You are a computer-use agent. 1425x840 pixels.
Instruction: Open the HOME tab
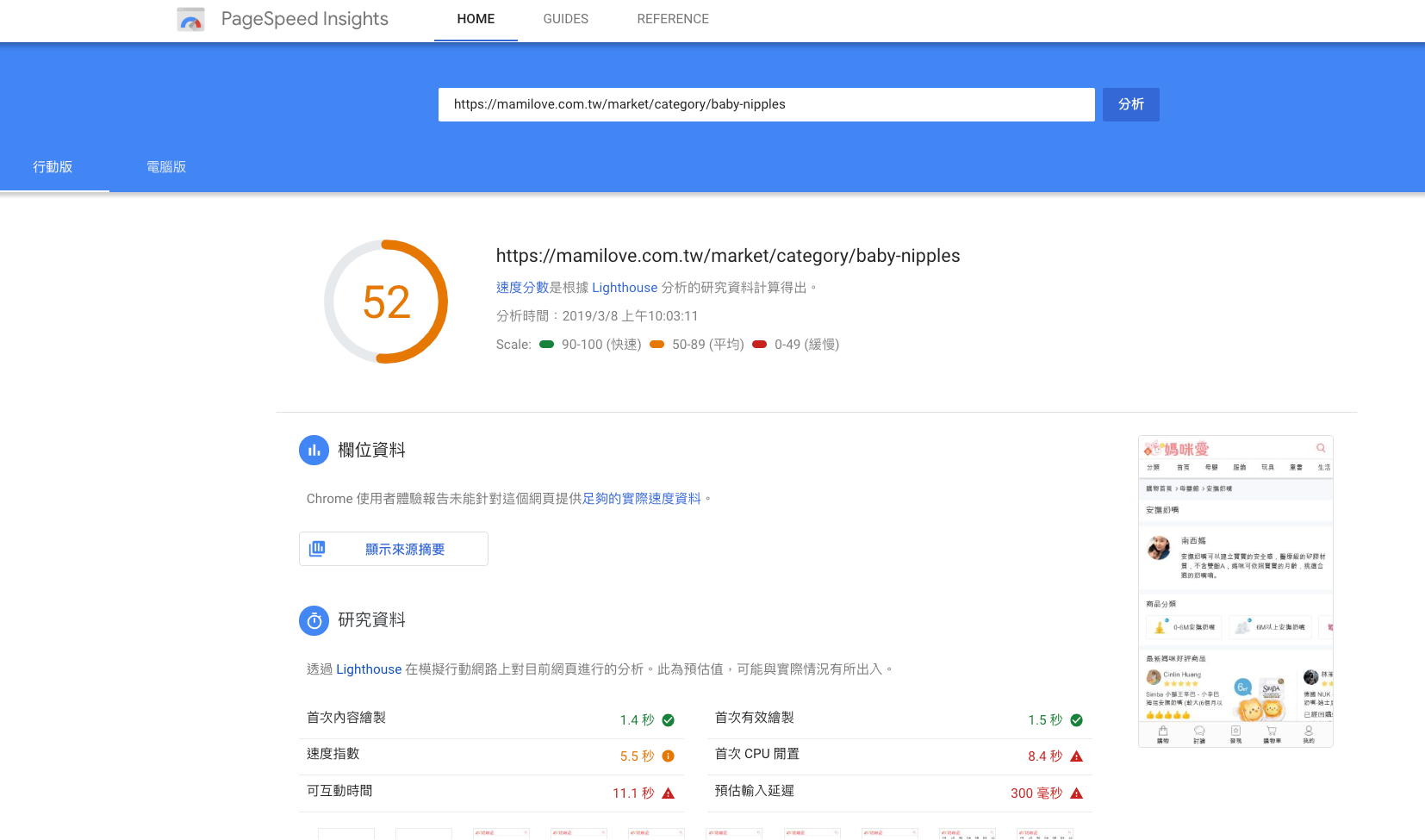pyautogui.click(x=476, y=19)
